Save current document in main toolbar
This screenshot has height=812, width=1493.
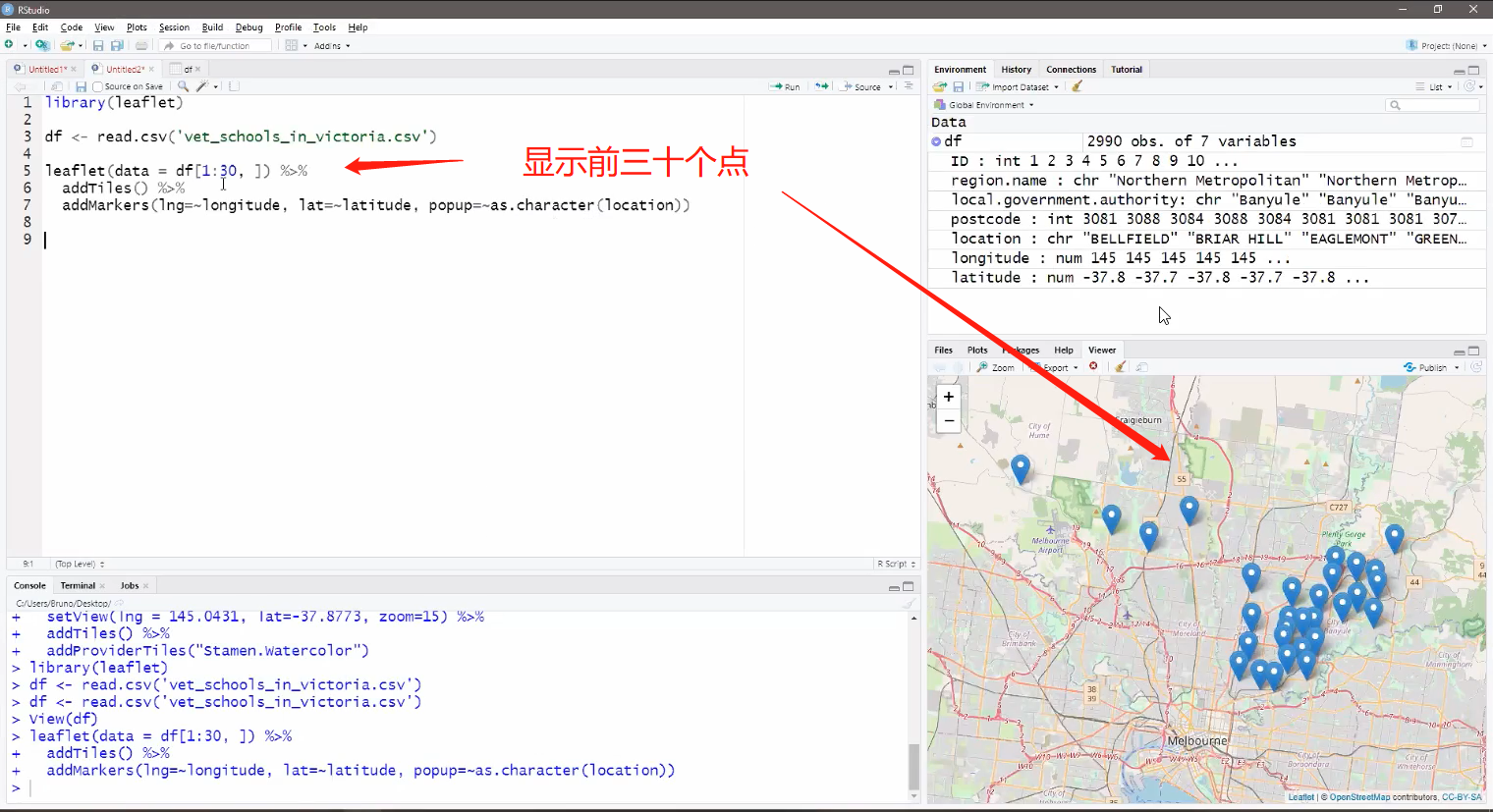(x=98, y=45)
